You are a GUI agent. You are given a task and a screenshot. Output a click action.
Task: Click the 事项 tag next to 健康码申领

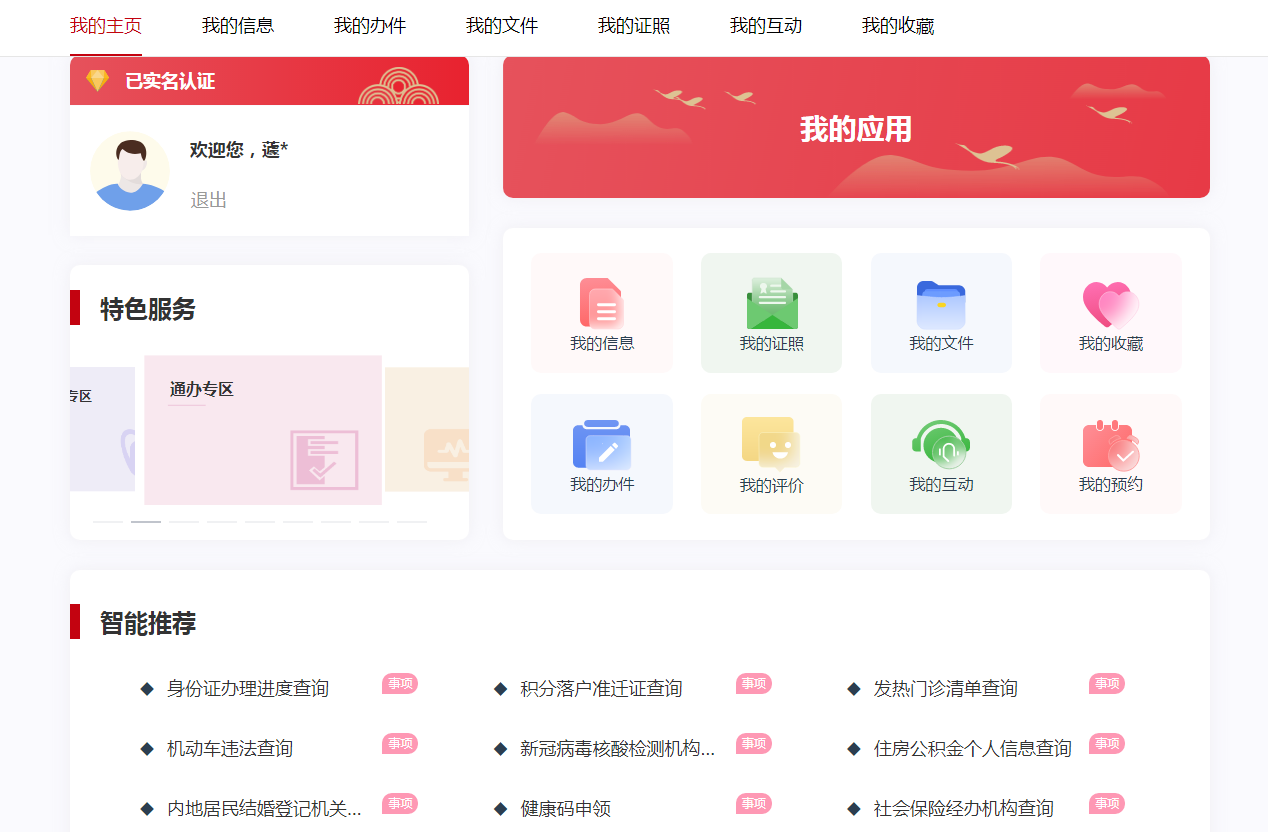pyautogui.click(x=754, y=804)
